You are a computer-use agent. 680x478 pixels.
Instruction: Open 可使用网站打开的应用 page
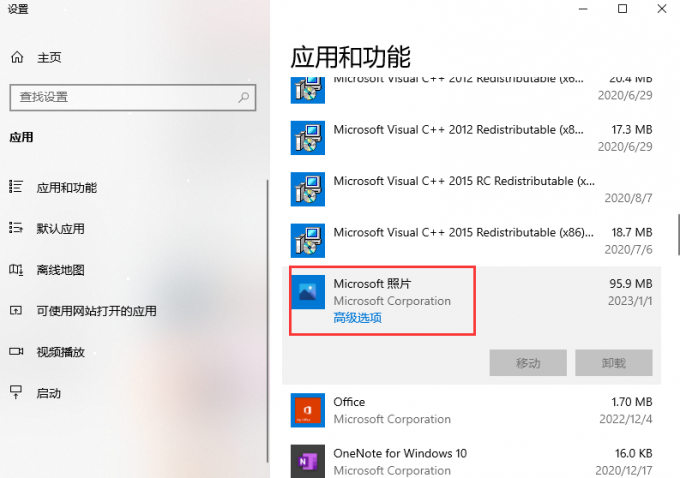pos(96,311)
